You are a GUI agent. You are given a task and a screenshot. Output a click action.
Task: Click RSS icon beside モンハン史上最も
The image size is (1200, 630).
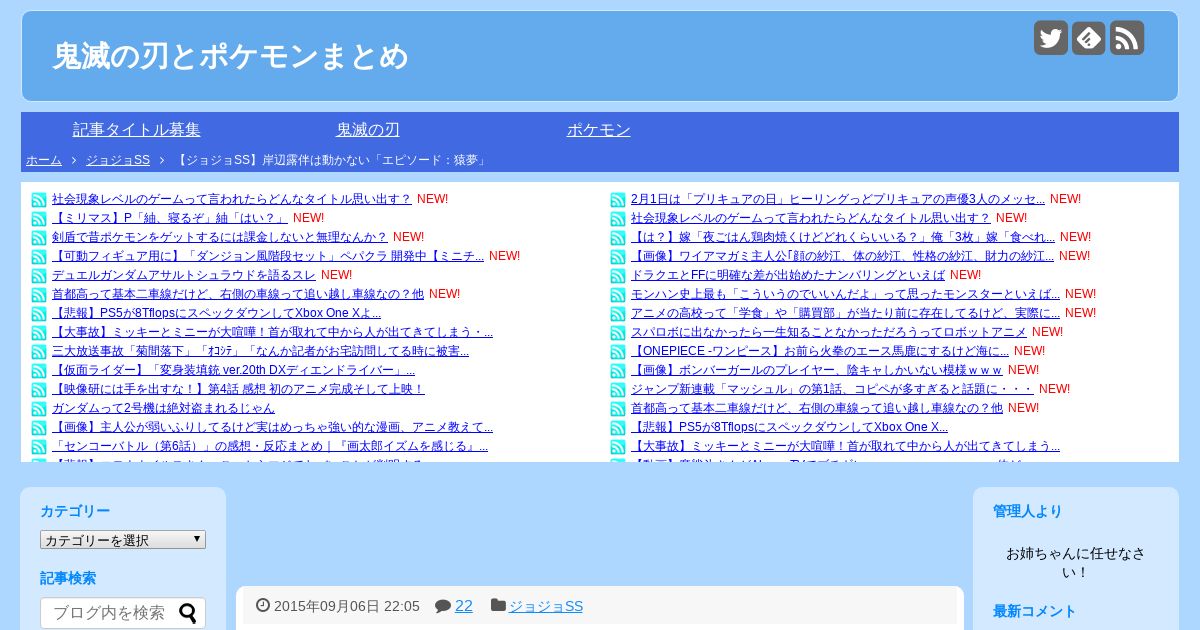618,295
